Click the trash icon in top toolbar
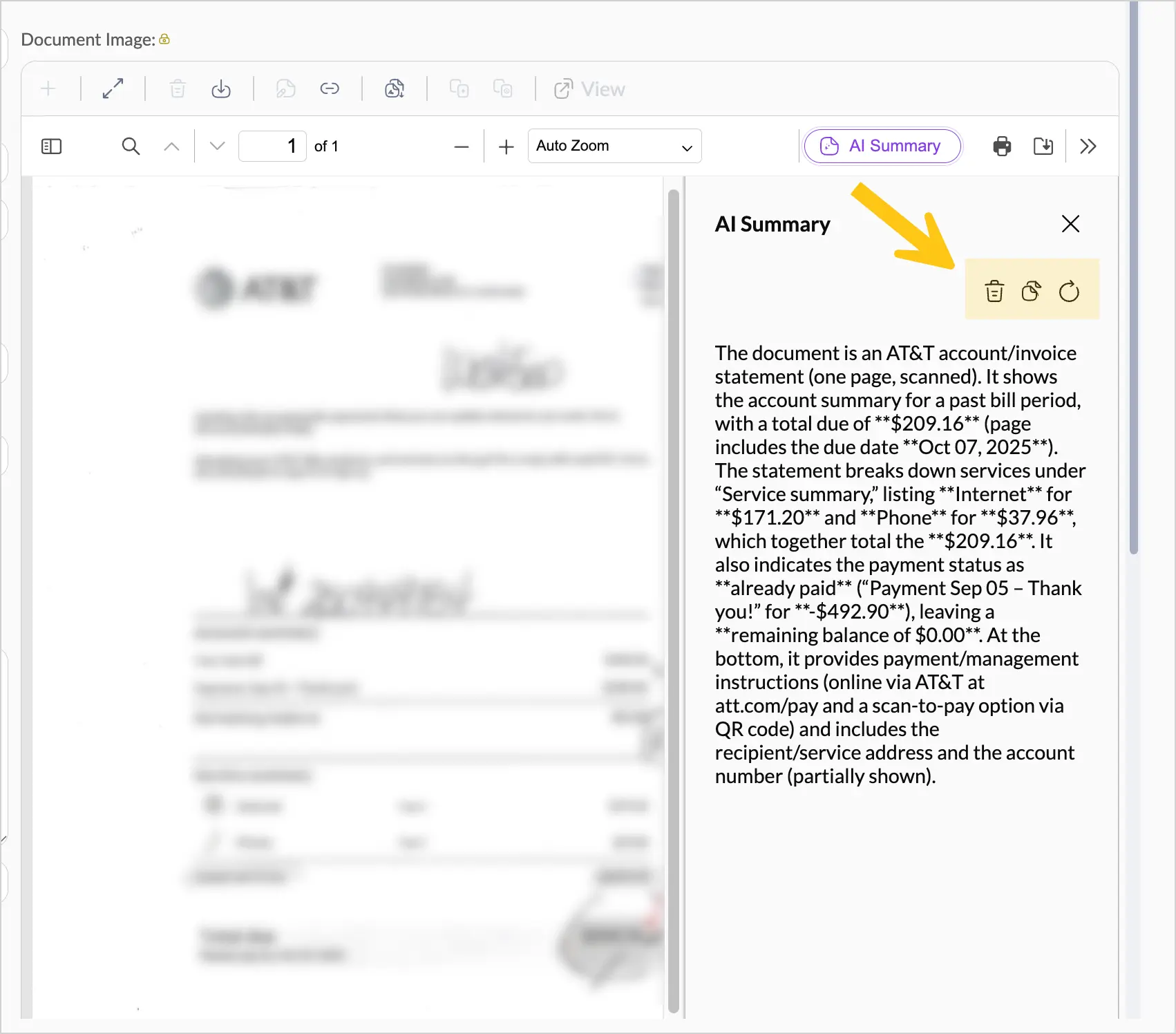The width and height of the screenshot is (1176, 1034). pyautogui.click(x=178, y=89)
